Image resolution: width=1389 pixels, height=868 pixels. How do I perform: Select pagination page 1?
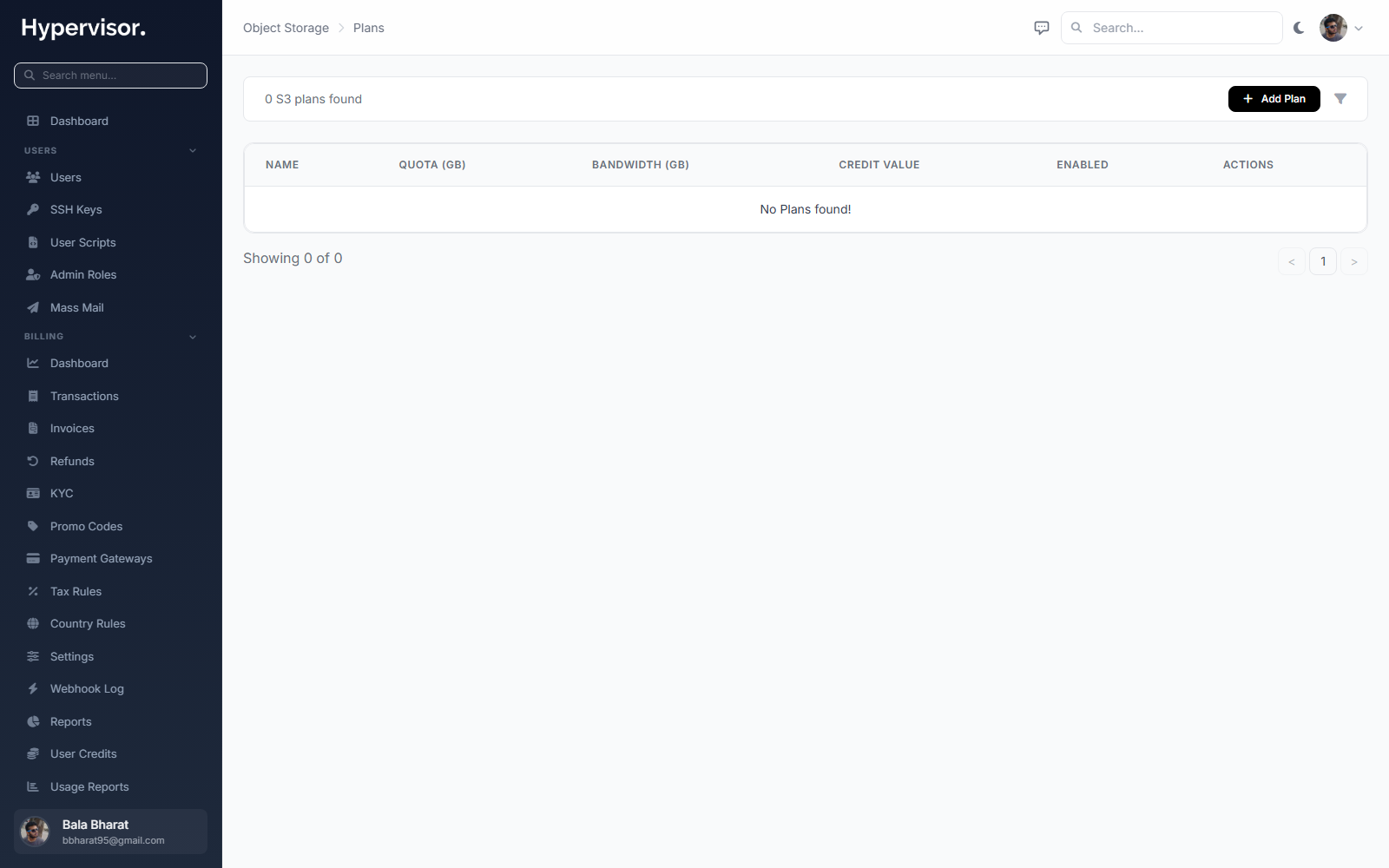tap(1323, 261)
